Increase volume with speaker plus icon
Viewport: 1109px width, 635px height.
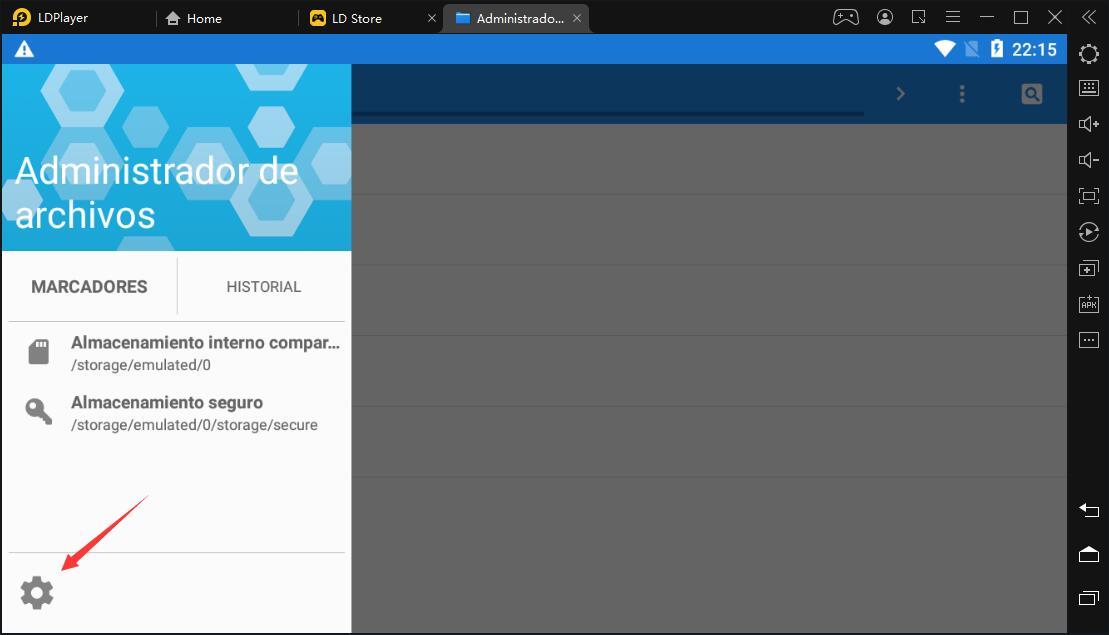coord(1089,124)
